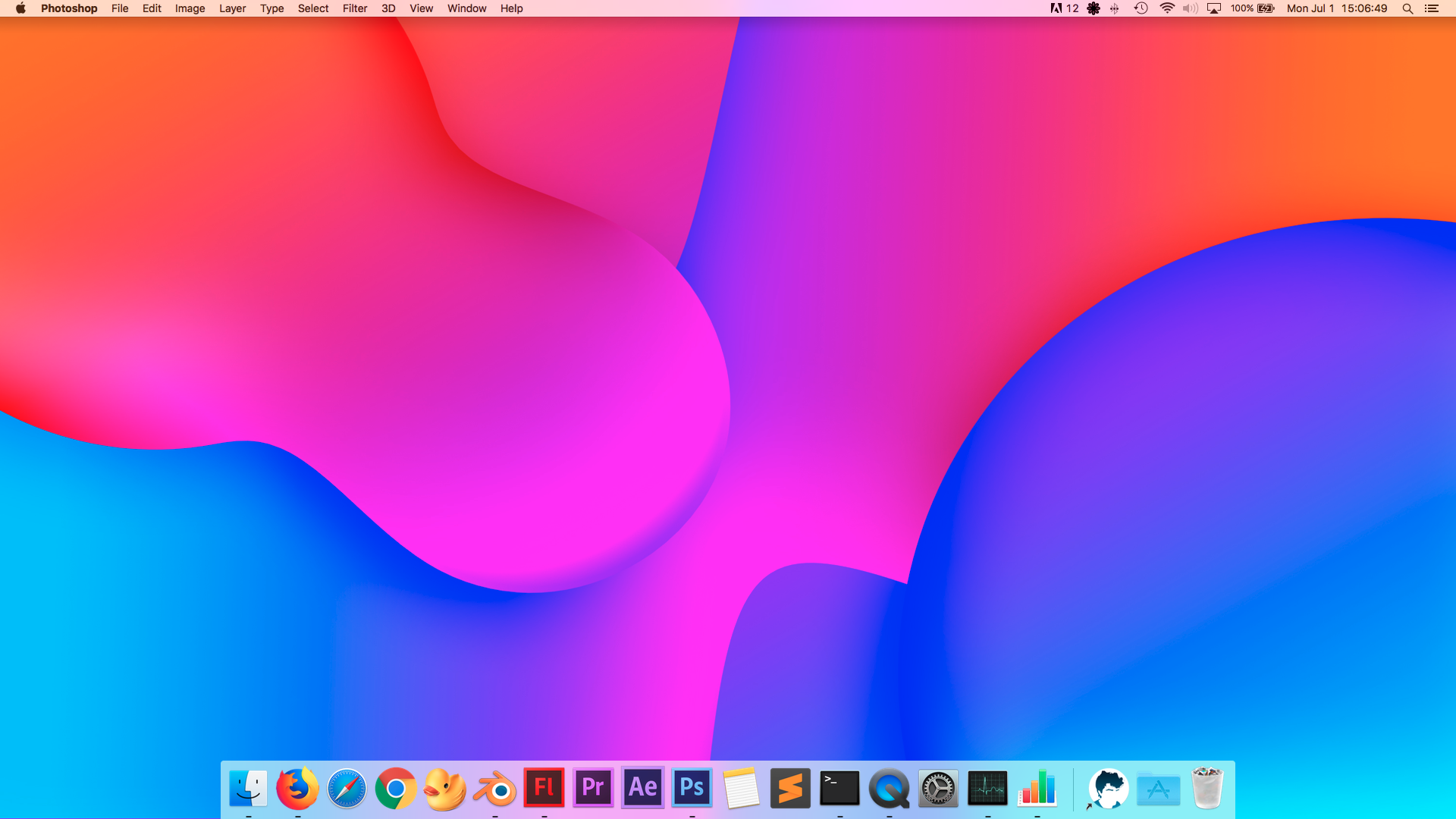Open the Photoshop application menu
Image resolution: width=1456 pixels, height=819 pixels.
[x=69, y=8]
